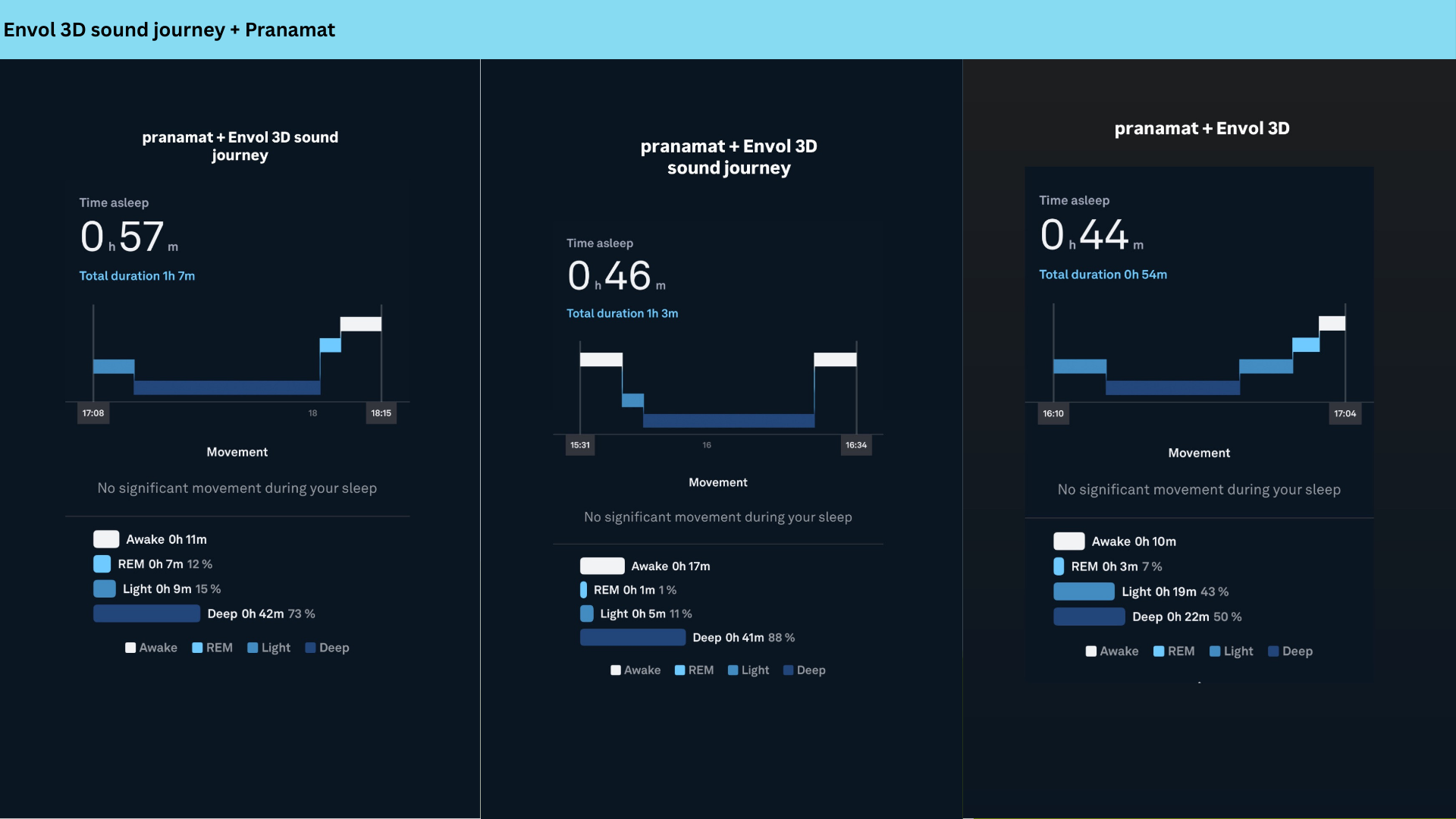Click the REM legend square in middle panel
Viewport: 1456px width, 819px height.
click(x=679, y=670)
